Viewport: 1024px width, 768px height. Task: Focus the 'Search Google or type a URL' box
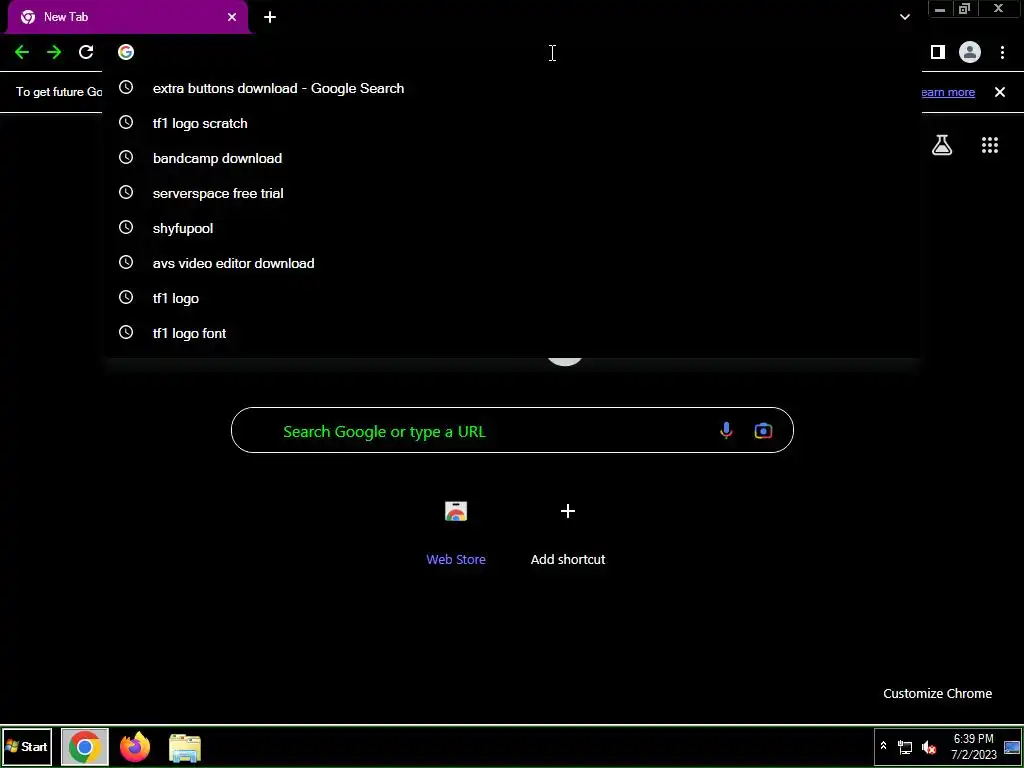[512, 430]
